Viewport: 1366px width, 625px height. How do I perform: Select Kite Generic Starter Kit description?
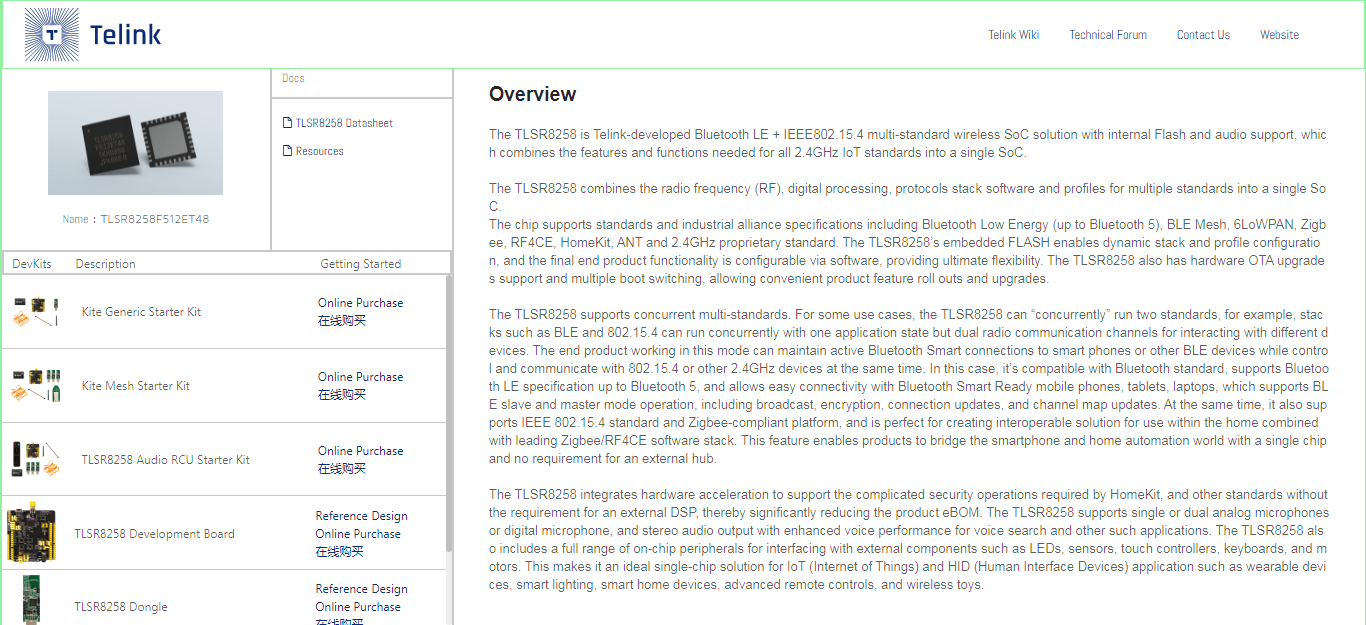pyautogui.click(x=141, y=312)
